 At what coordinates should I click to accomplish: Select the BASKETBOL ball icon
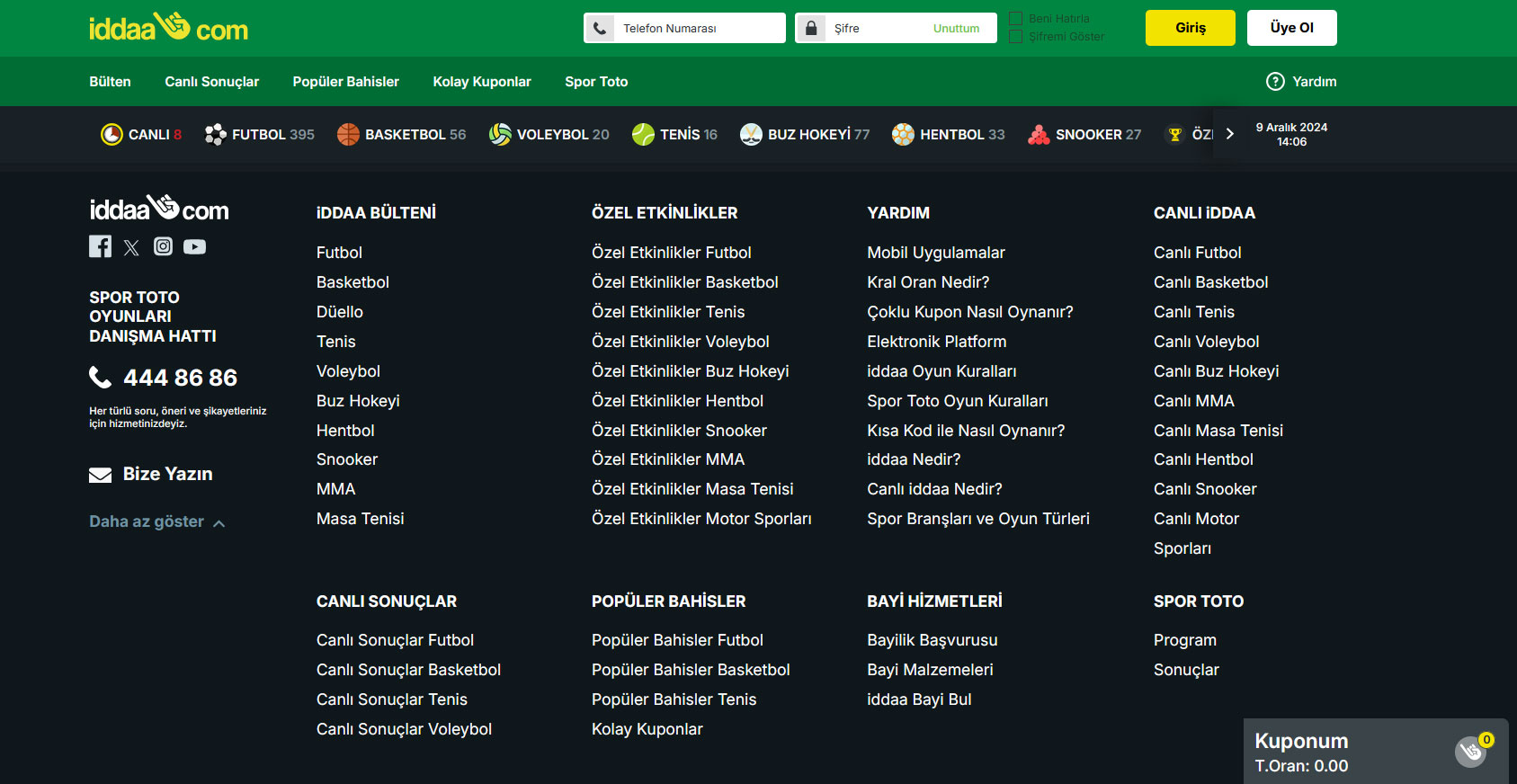coord(348,135)
